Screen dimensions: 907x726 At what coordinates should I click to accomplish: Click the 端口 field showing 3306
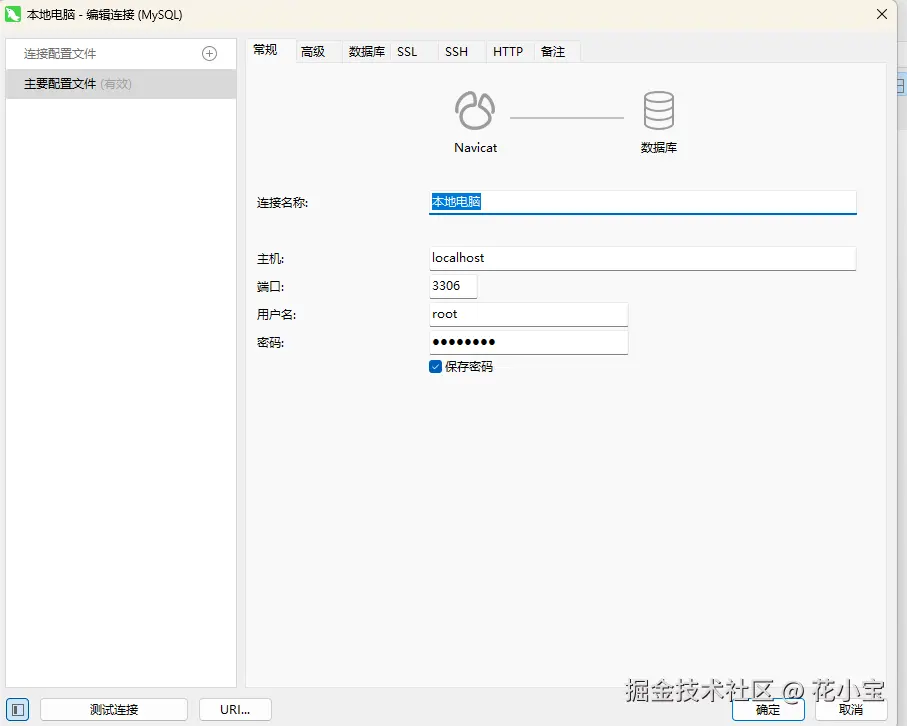tap(453, 286)
